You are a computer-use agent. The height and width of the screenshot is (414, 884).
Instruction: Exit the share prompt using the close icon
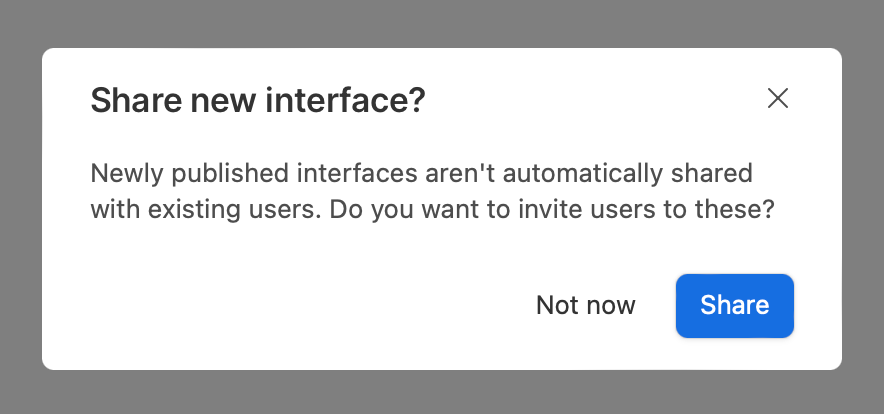(x=777, y=99)
